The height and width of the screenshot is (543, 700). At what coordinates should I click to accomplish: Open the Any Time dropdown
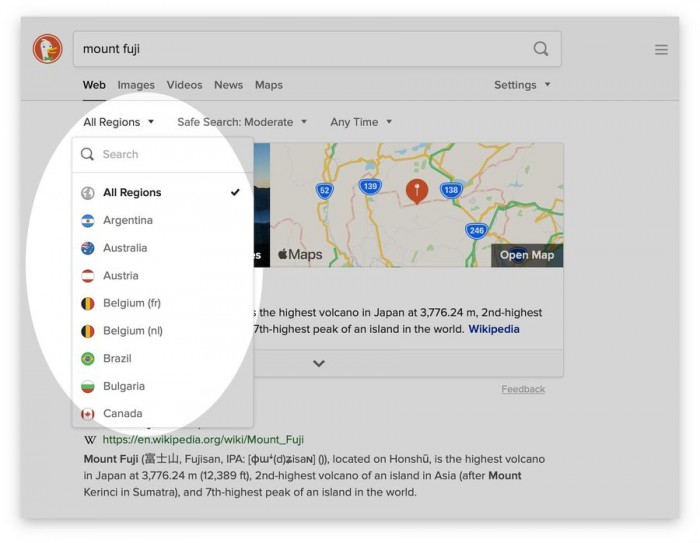(x=361, y=122)
